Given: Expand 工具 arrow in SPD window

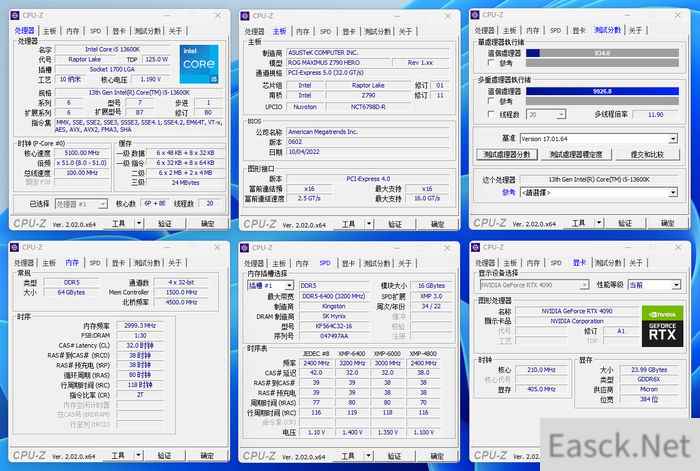Looking at the screenshot, I should click(369, 455).
